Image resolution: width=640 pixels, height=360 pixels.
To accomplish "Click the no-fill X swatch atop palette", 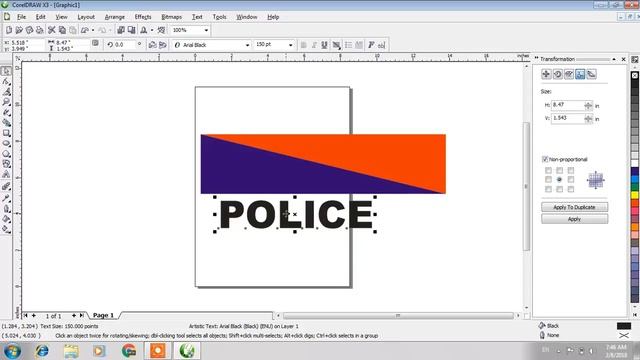I will 635,75.
